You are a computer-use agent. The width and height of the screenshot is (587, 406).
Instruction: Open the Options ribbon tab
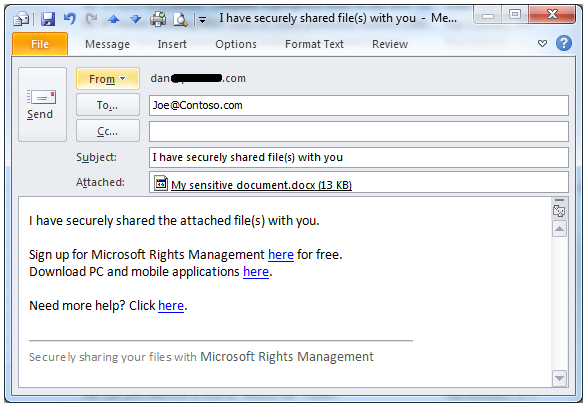(236, 44)
